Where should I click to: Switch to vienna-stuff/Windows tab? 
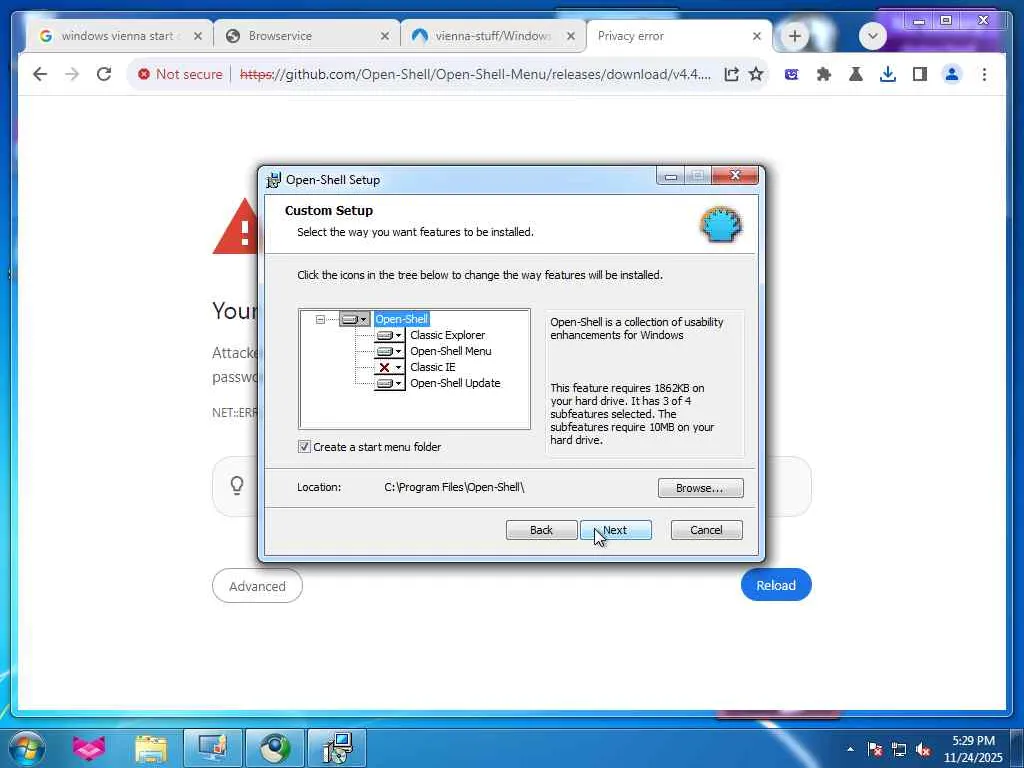pos(492,36)
